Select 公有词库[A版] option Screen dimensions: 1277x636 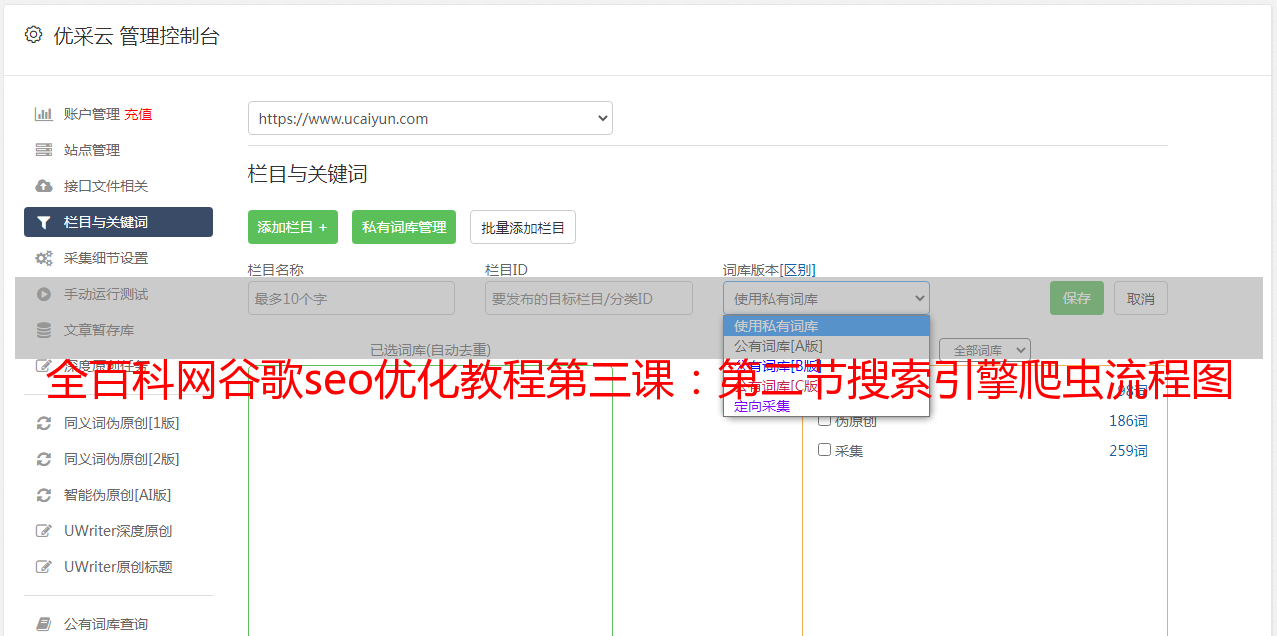826,346
